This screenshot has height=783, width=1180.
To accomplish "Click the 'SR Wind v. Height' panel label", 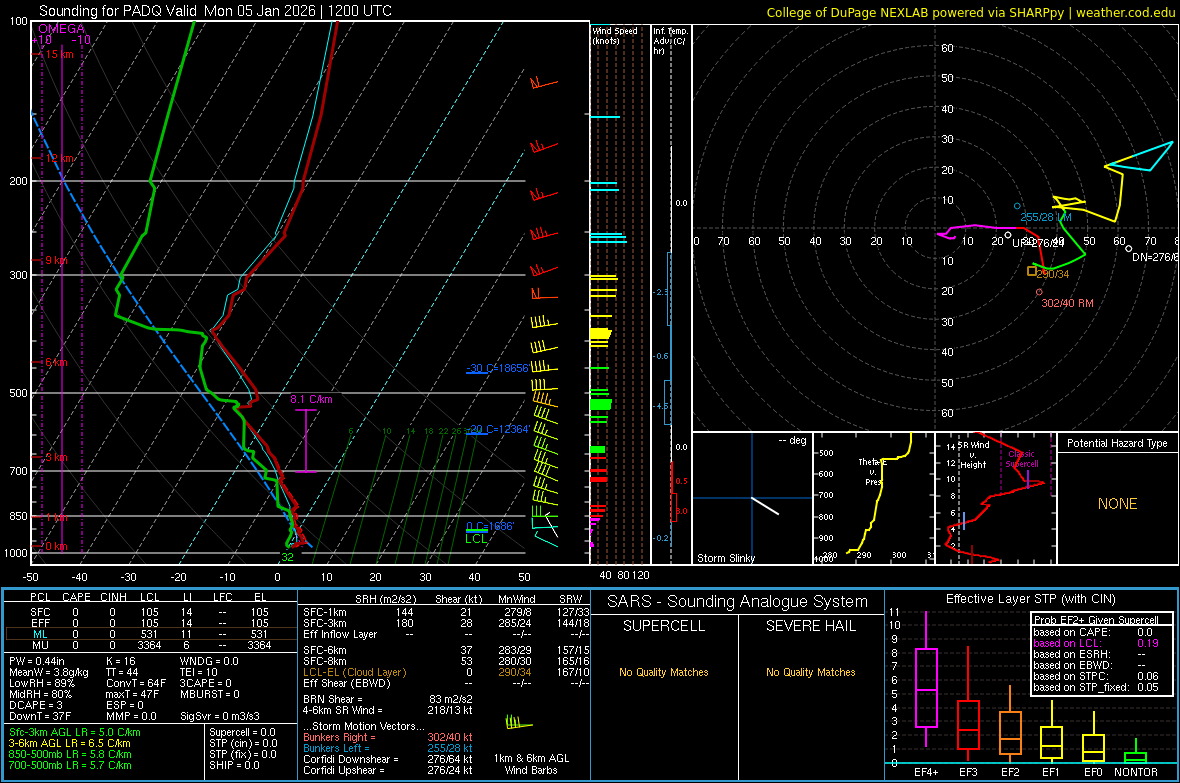I will (975, 455).
